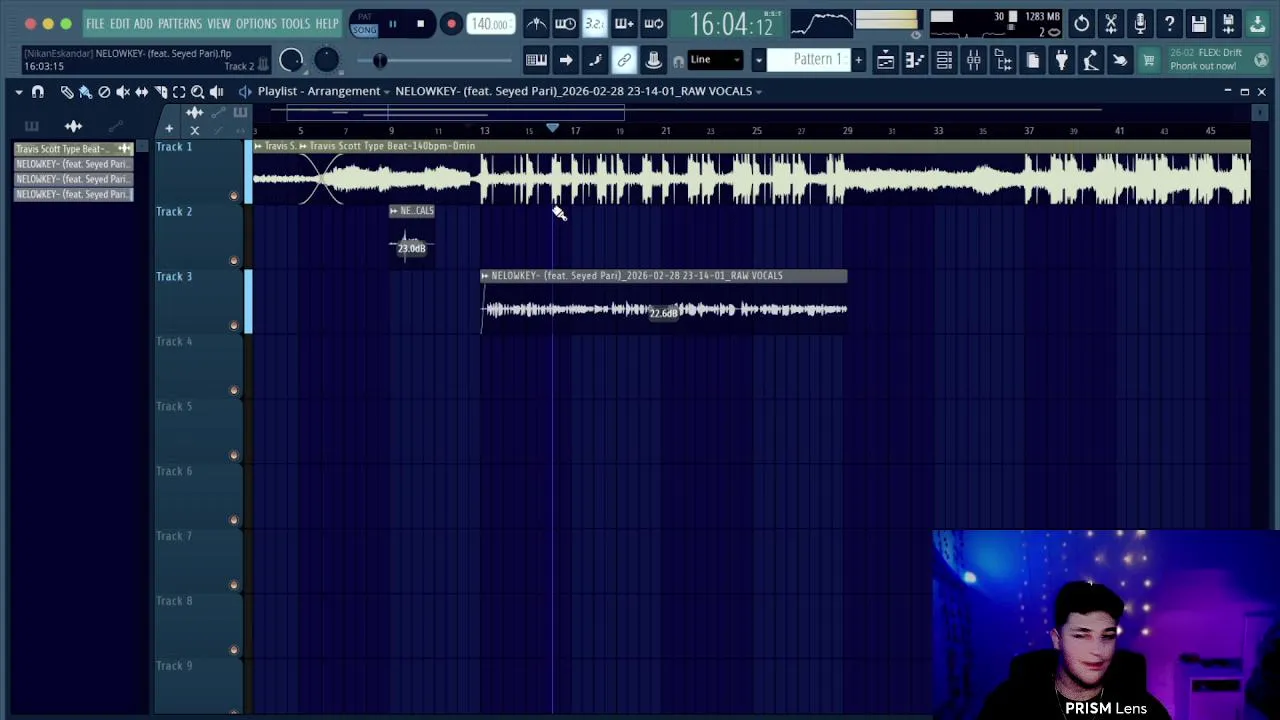Select the Zoom magnifier tool
The width and height of the screenshot is (1280, 720).
[198, 92]
